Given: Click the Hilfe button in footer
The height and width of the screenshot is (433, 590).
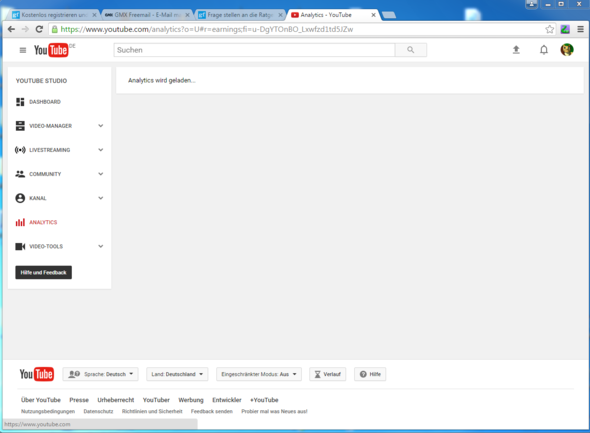Looking at the screenshot, I should [x=370, y=374].
